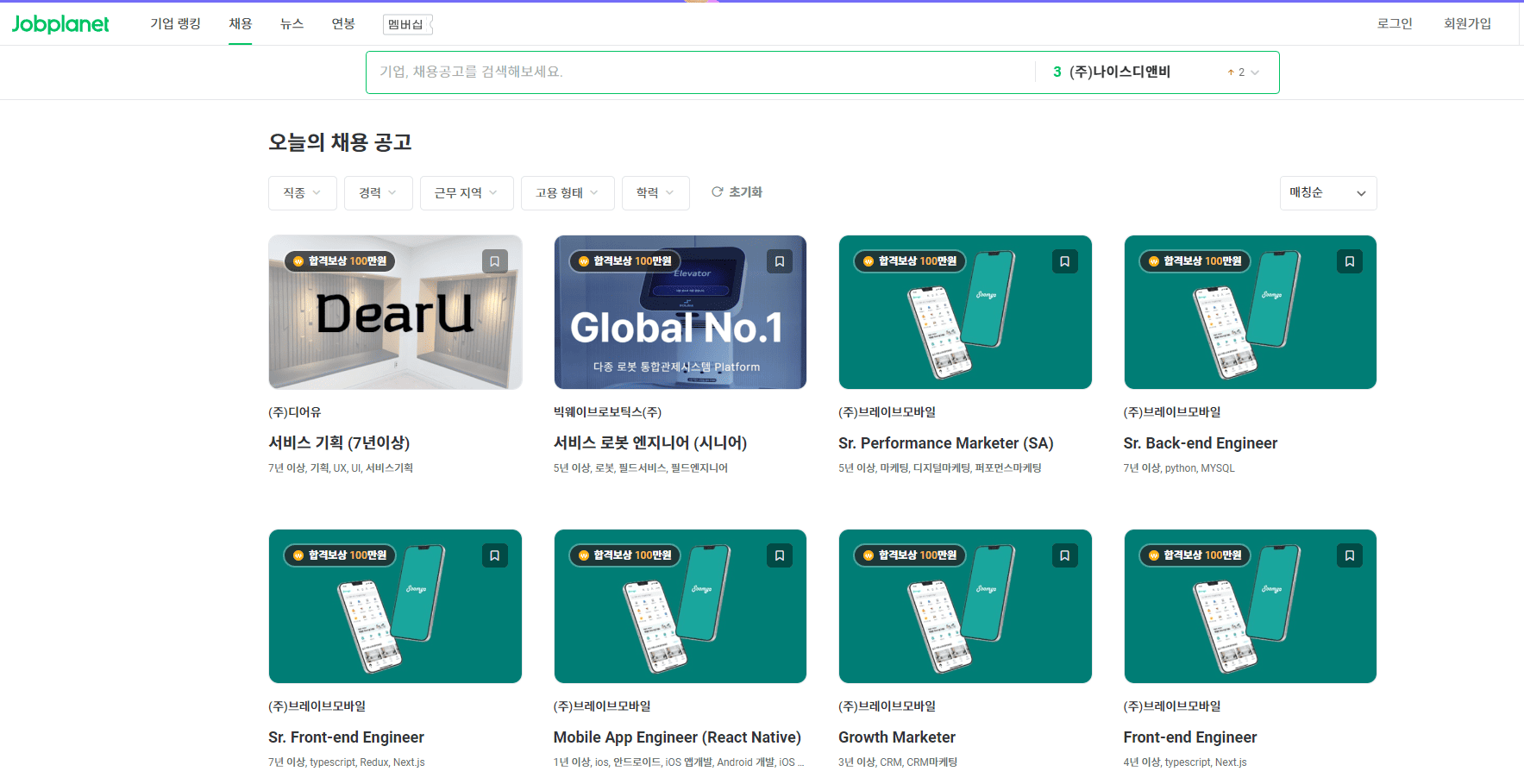The image size is (1524, 784).
Task: Click 합격보상 badge on Sr. Performance Marketer card
Action: [910, 260]
